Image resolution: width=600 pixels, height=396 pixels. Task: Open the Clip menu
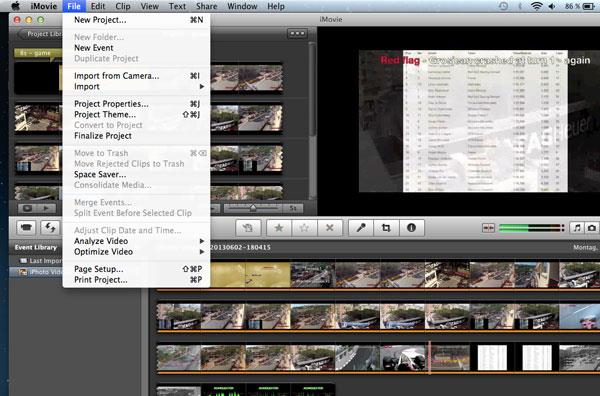pyautogui.click(x=123, y=6)
